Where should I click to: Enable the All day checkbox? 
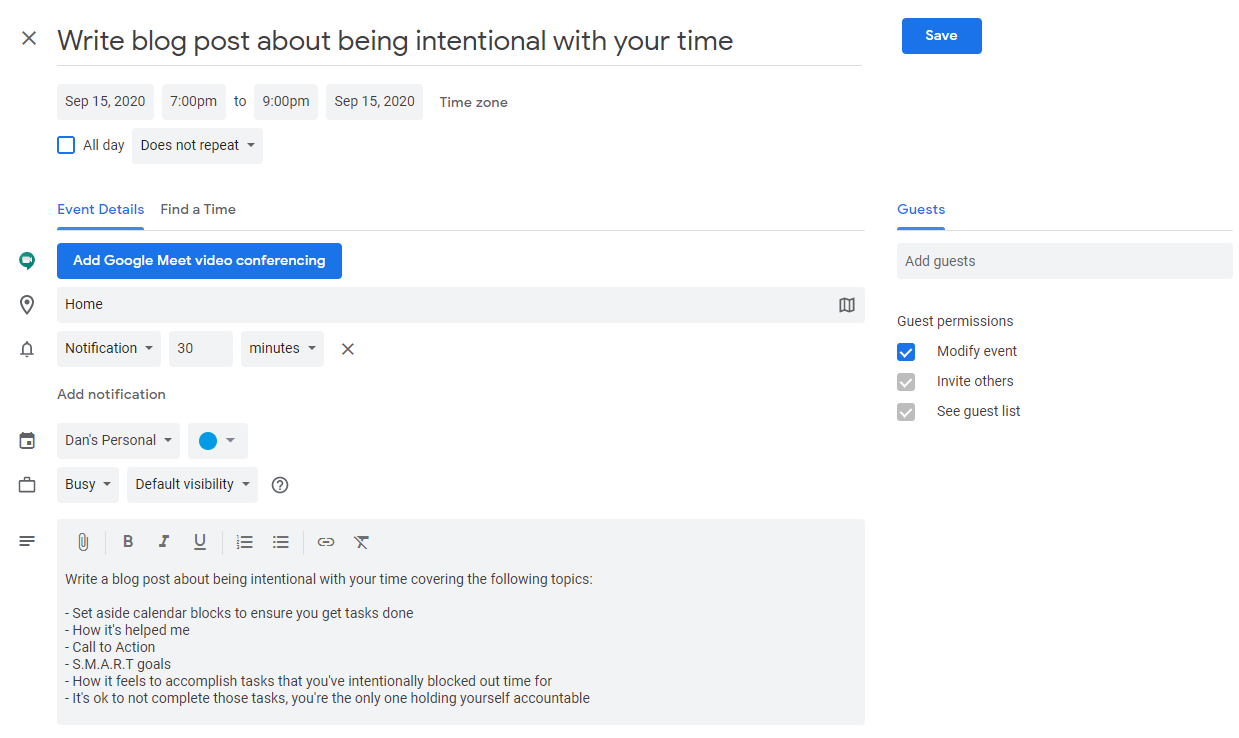[66, 145]
